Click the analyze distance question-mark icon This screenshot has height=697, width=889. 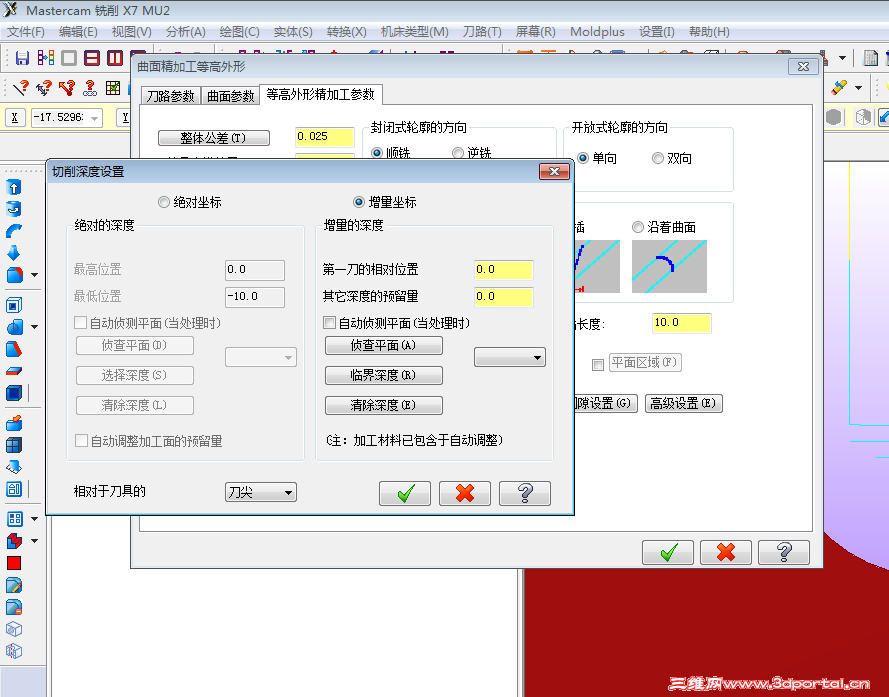tap(44, 88)
